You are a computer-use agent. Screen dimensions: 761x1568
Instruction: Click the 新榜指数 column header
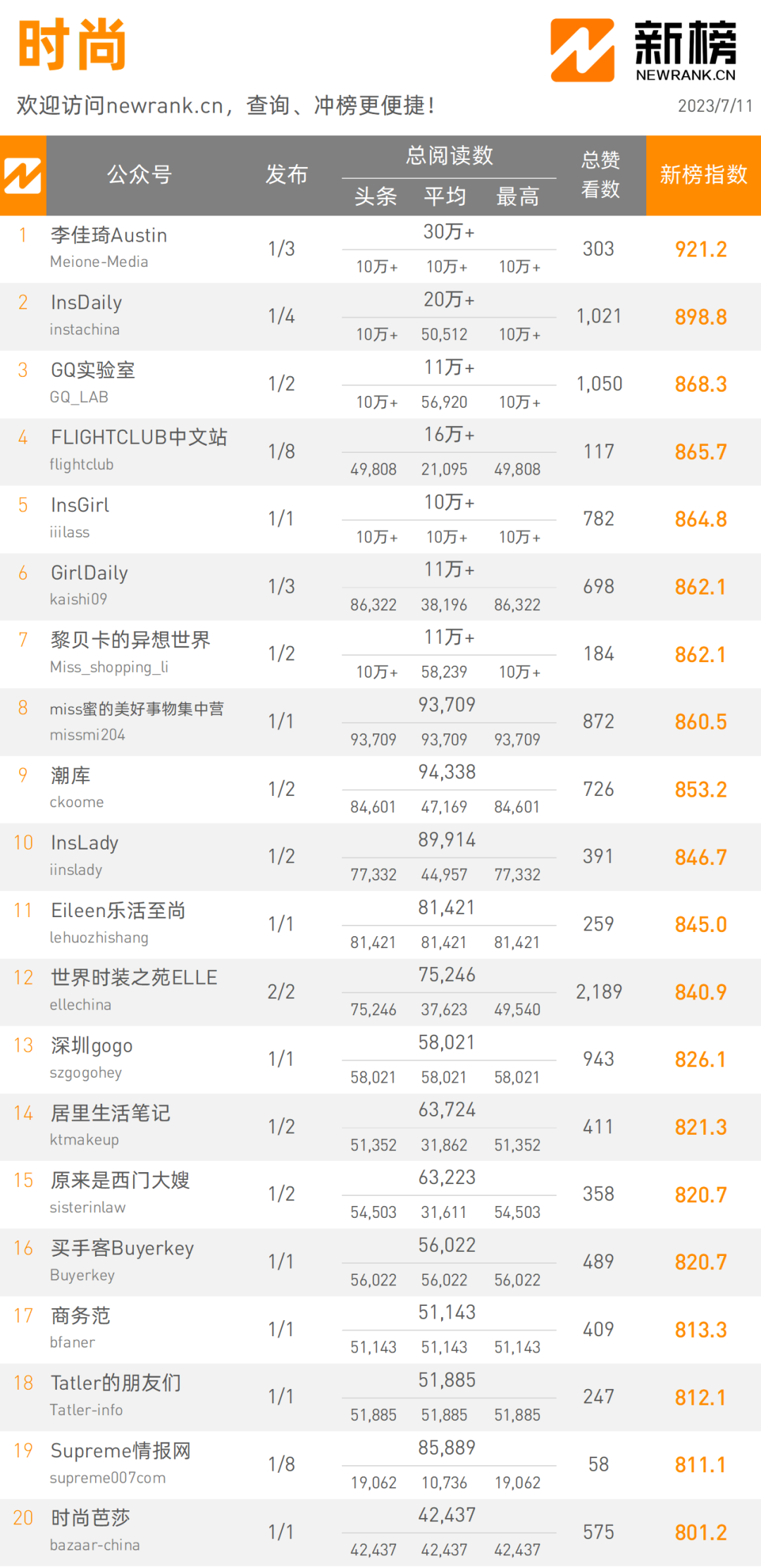point(703,175)
